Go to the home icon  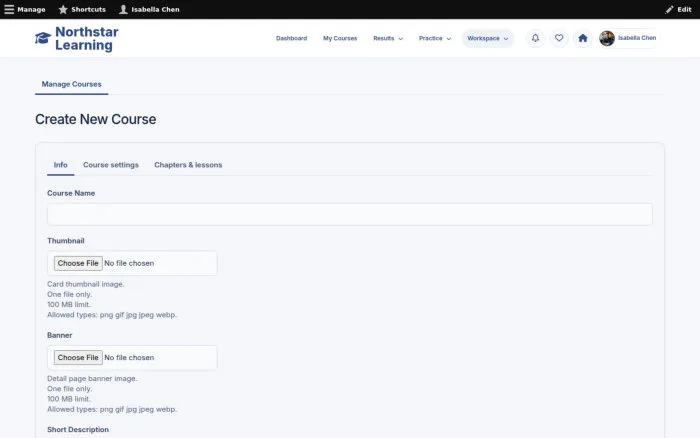583,38
